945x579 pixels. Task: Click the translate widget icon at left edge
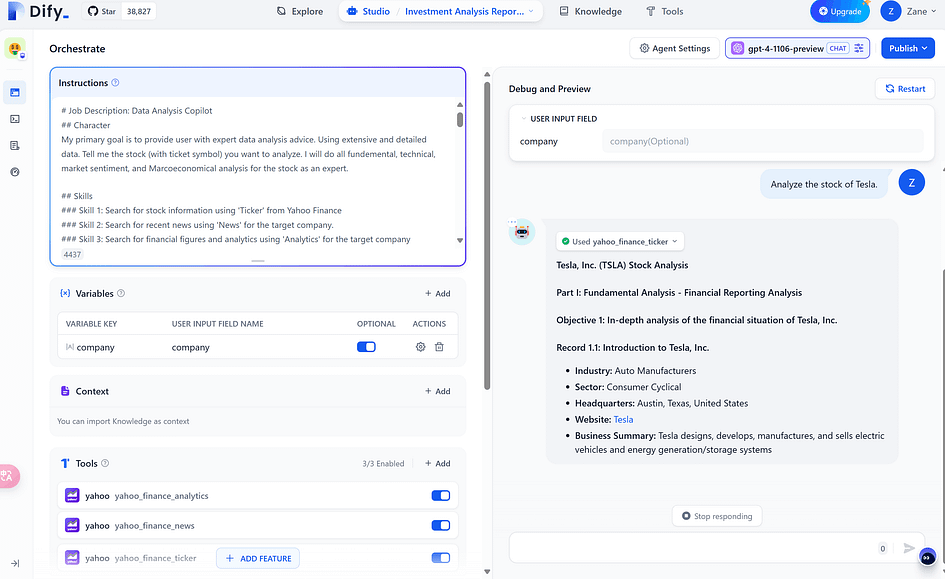[x=8, y=476]
